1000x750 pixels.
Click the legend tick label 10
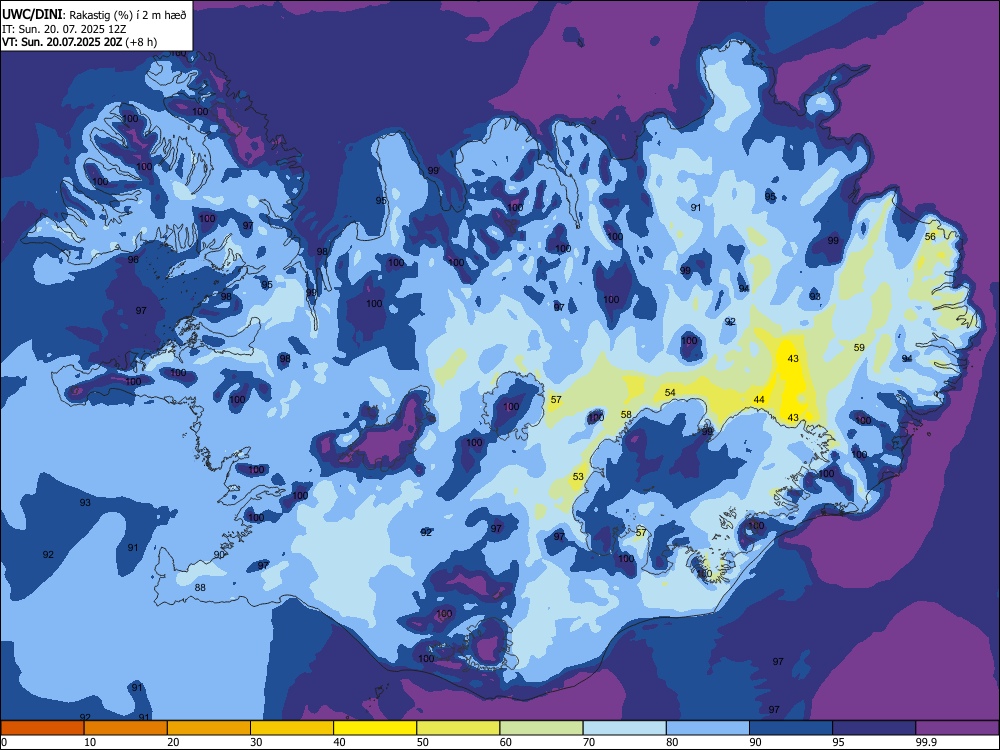point(90,742)
